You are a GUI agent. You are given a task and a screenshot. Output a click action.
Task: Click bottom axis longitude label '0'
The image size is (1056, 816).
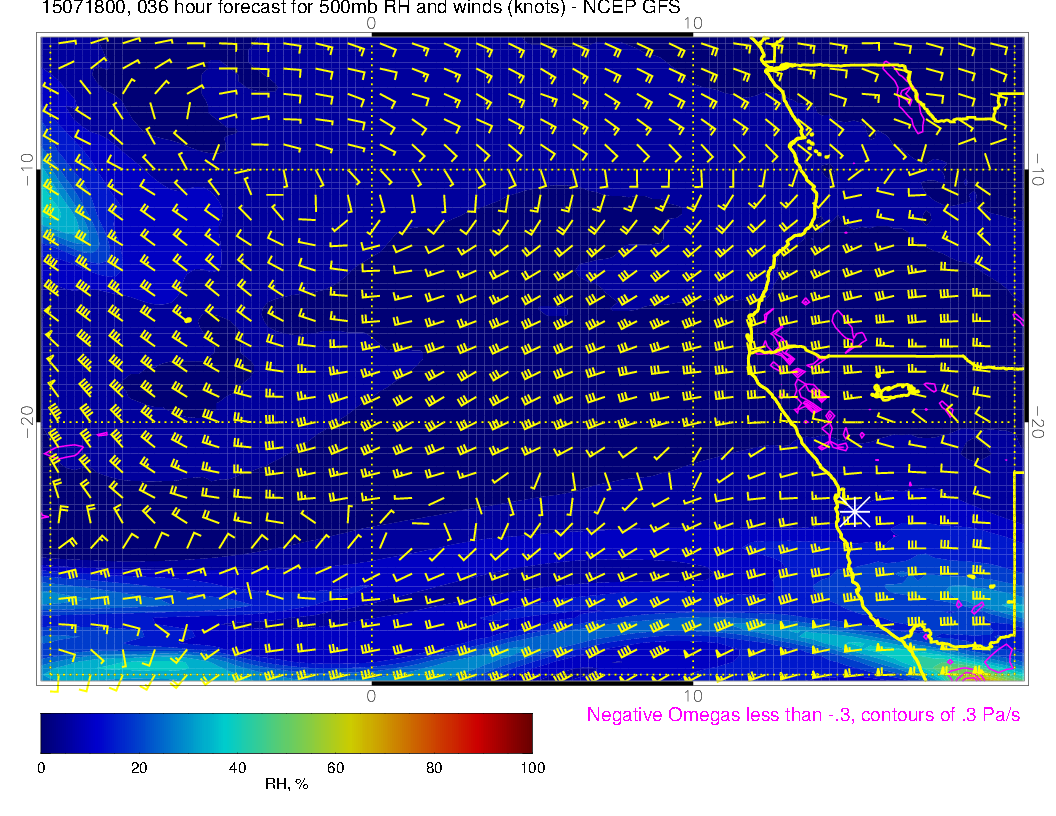tap(371, 696)
